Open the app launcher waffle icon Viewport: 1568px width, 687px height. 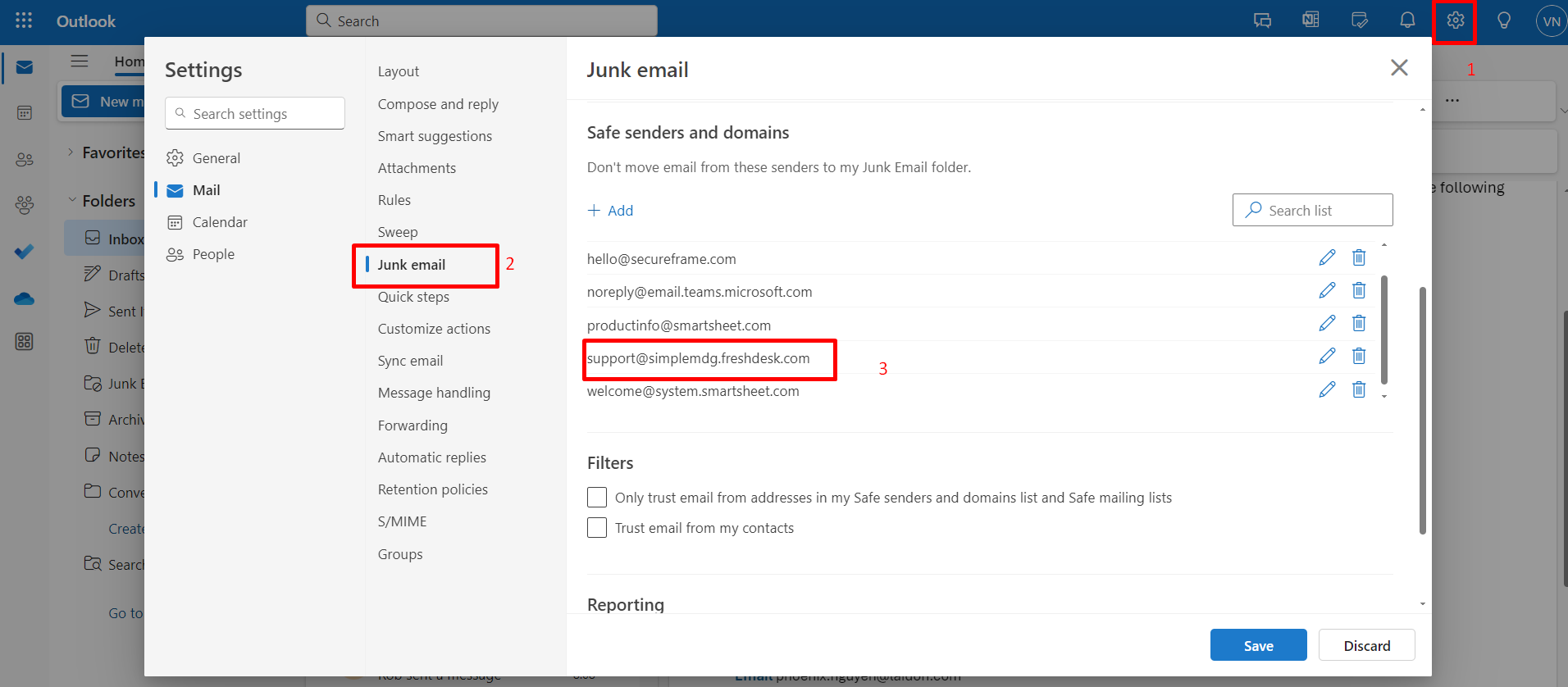coord(24,20)
